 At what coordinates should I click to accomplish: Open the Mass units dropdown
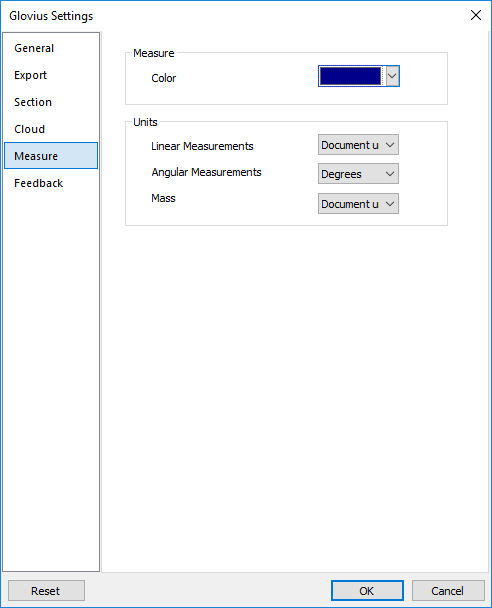click(x=358, y=204)
